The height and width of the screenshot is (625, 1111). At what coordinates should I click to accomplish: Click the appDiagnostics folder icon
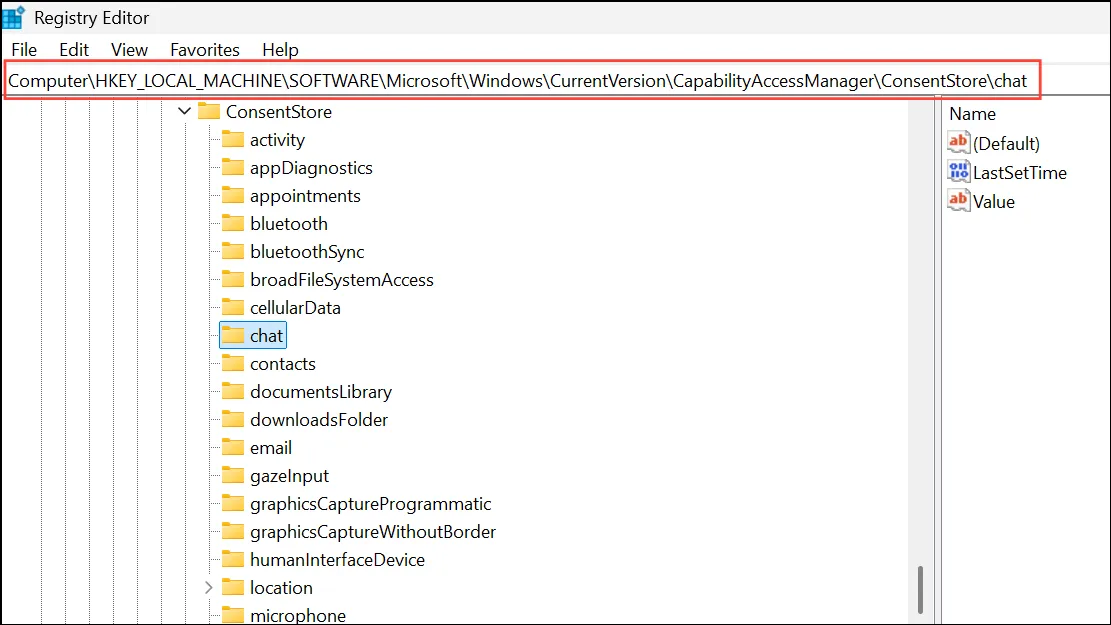click(x=232, y=167)
